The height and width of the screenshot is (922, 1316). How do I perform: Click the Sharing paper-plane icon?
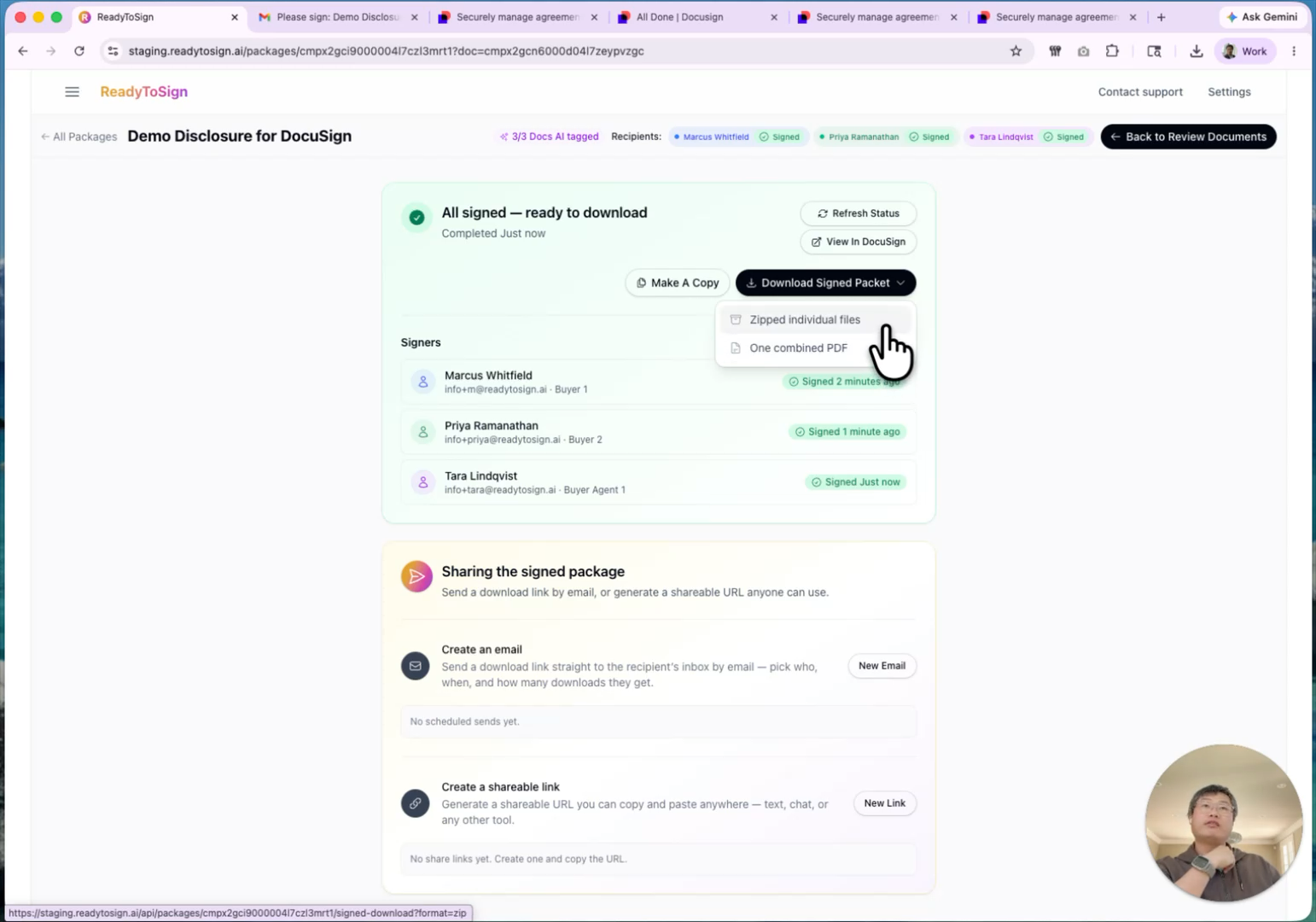tap(416, 577)
